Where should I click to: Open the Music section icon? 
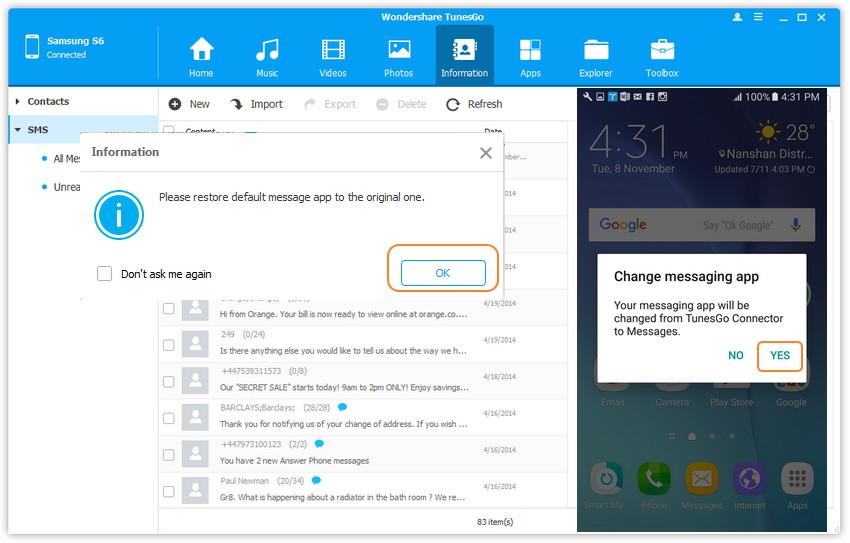267,50
